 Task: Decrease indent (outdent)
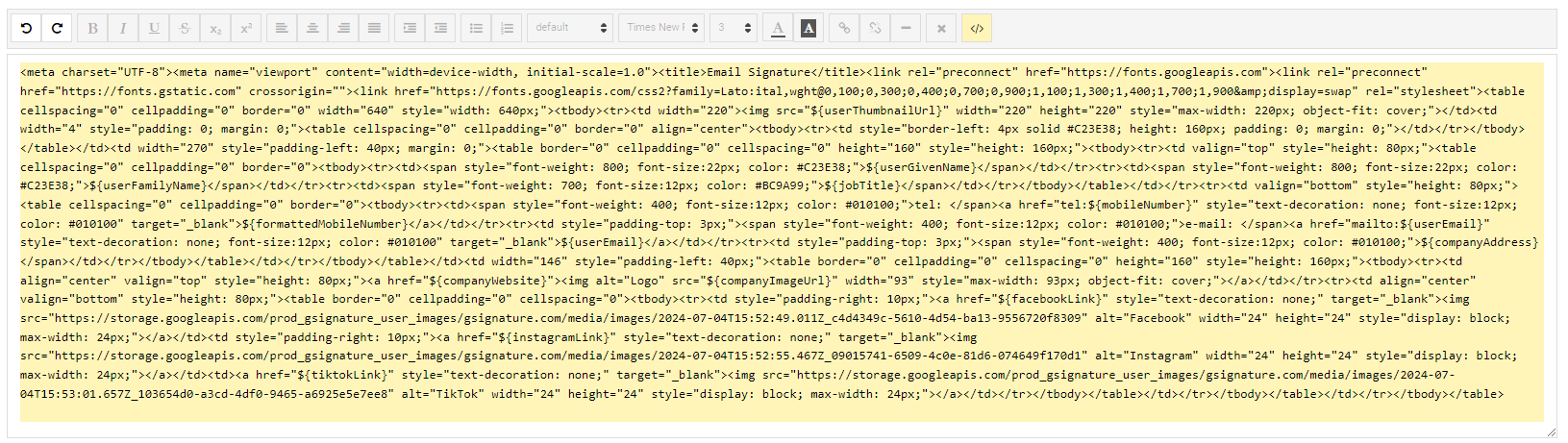pos(440,28)
